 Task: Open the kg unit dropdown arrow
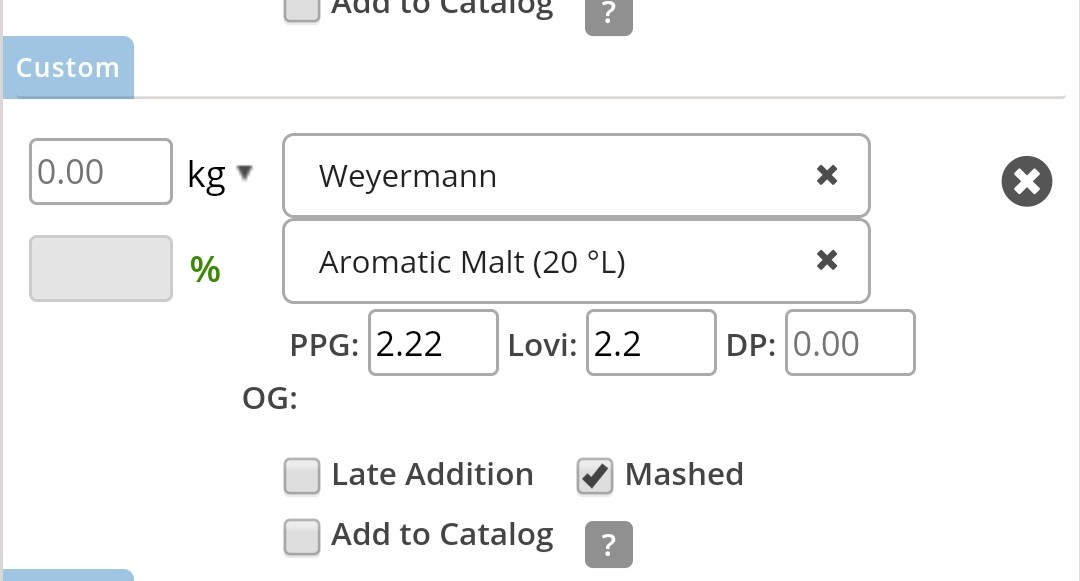click(245, 172)
